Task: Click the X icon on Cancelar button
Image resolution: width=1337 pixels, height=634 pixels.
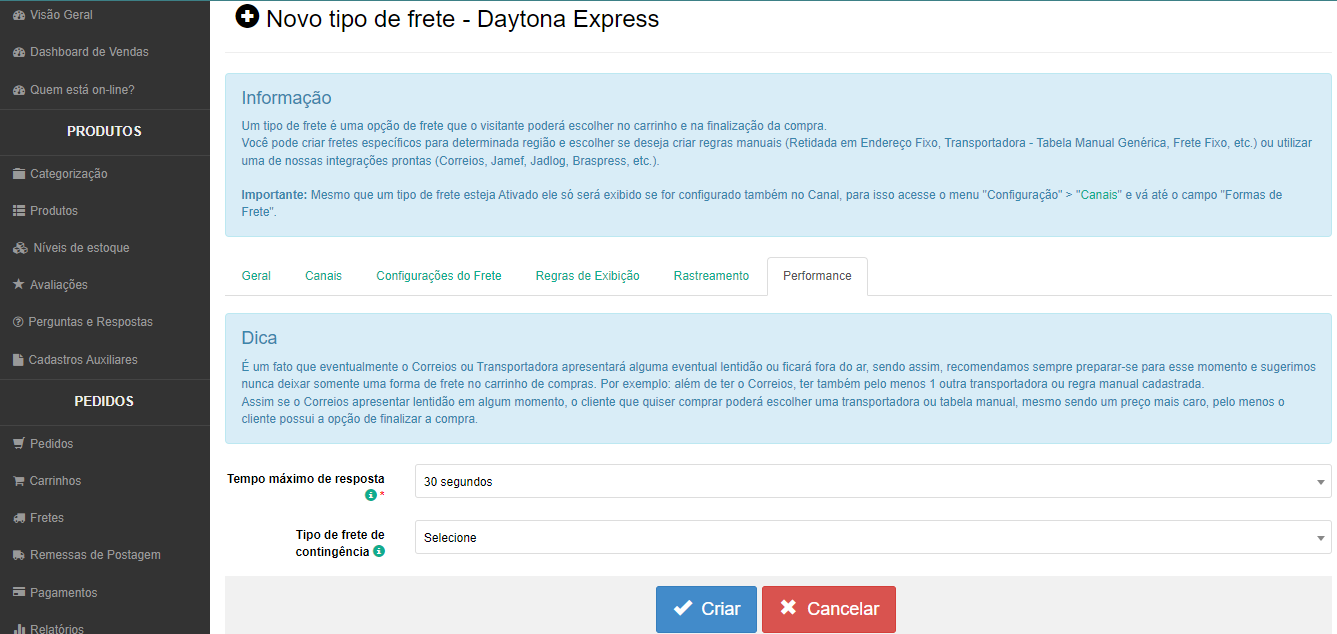Action: tap(788, 608)
